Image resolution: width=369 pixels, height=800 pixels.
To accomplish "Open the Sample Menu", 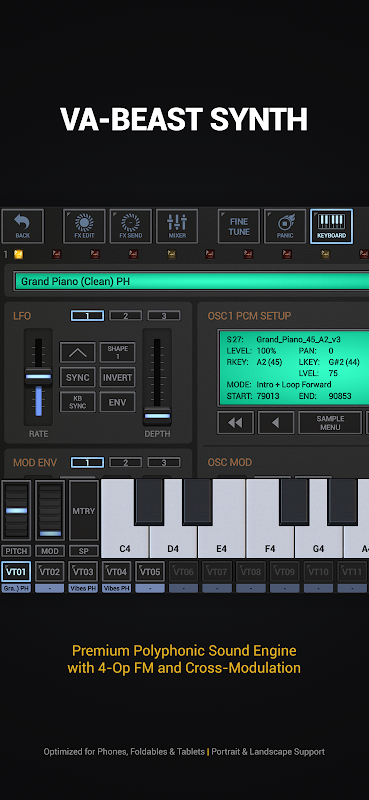I will pyautogui.click(x=330, y=422).
